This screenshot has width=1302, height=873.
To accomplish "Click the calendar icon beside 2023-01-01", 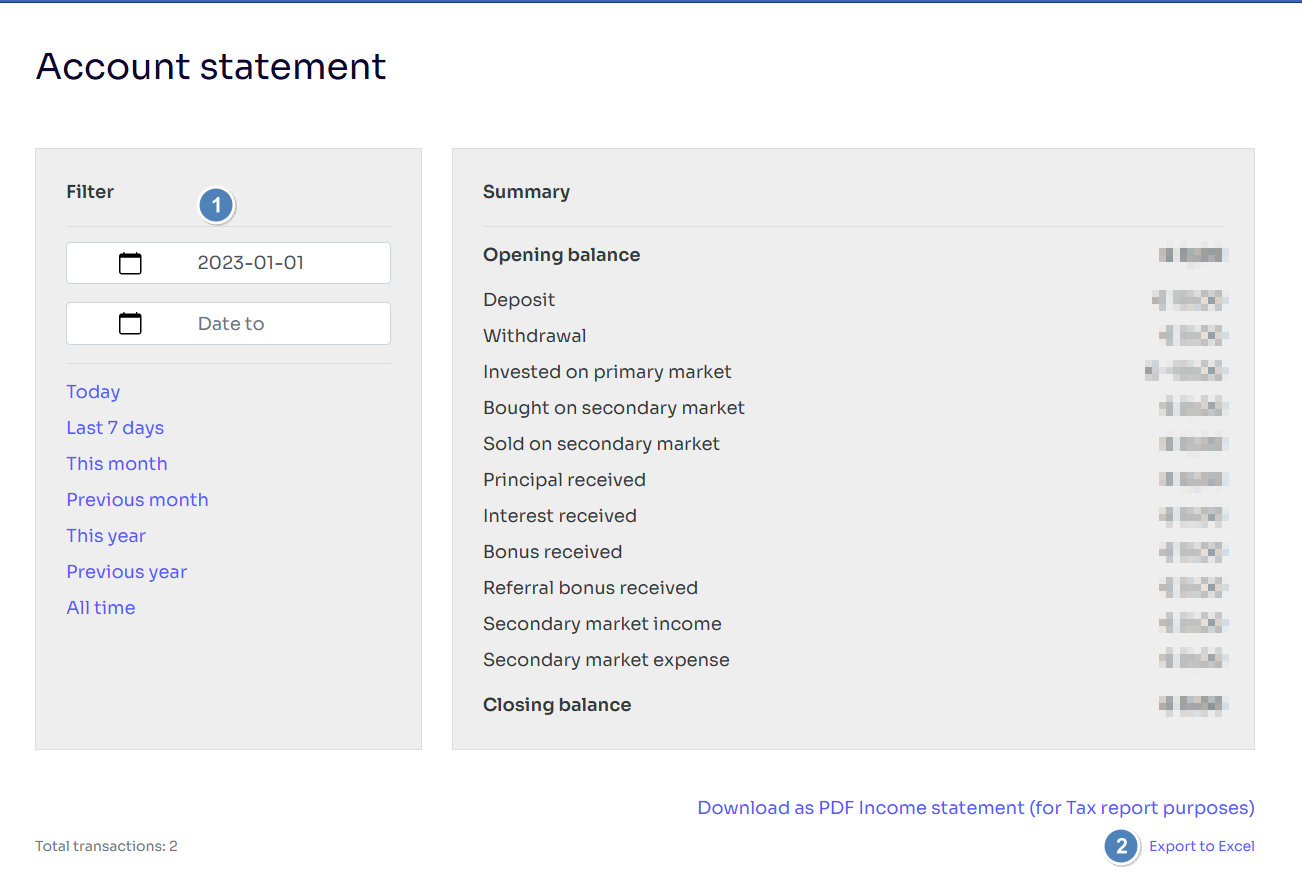I will [x=130, y=264].
